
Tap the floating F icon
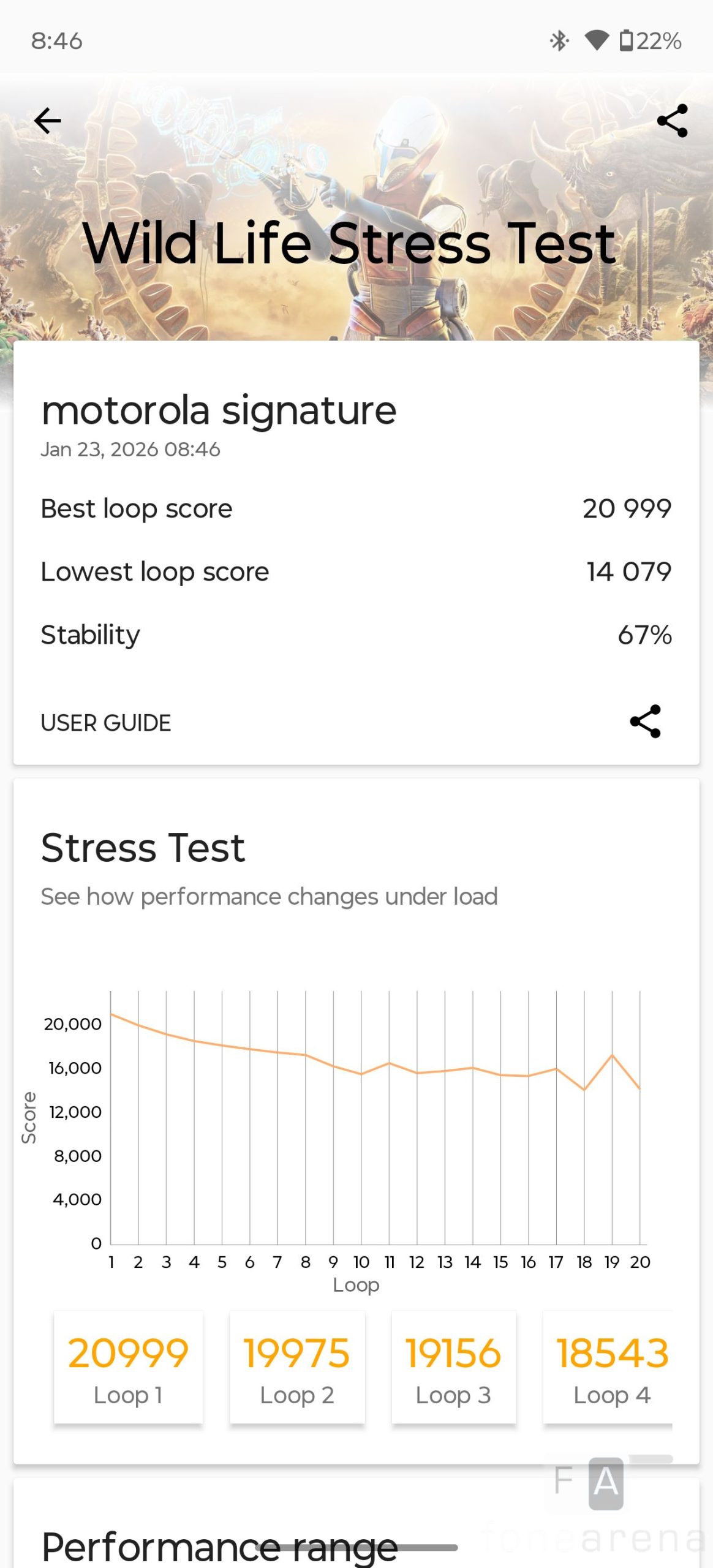tap(563, 1481)
